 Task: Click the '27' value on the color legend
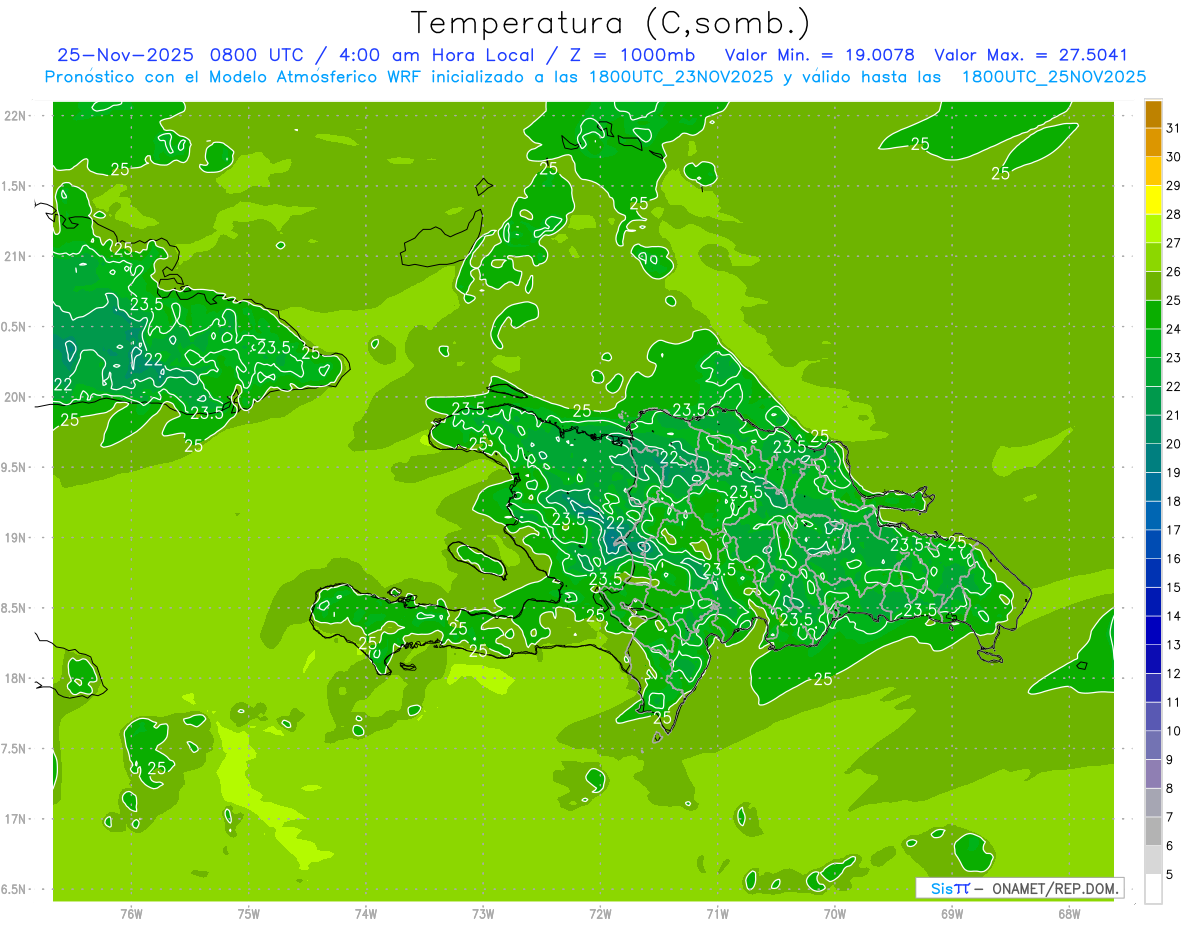click(1174, 243)
